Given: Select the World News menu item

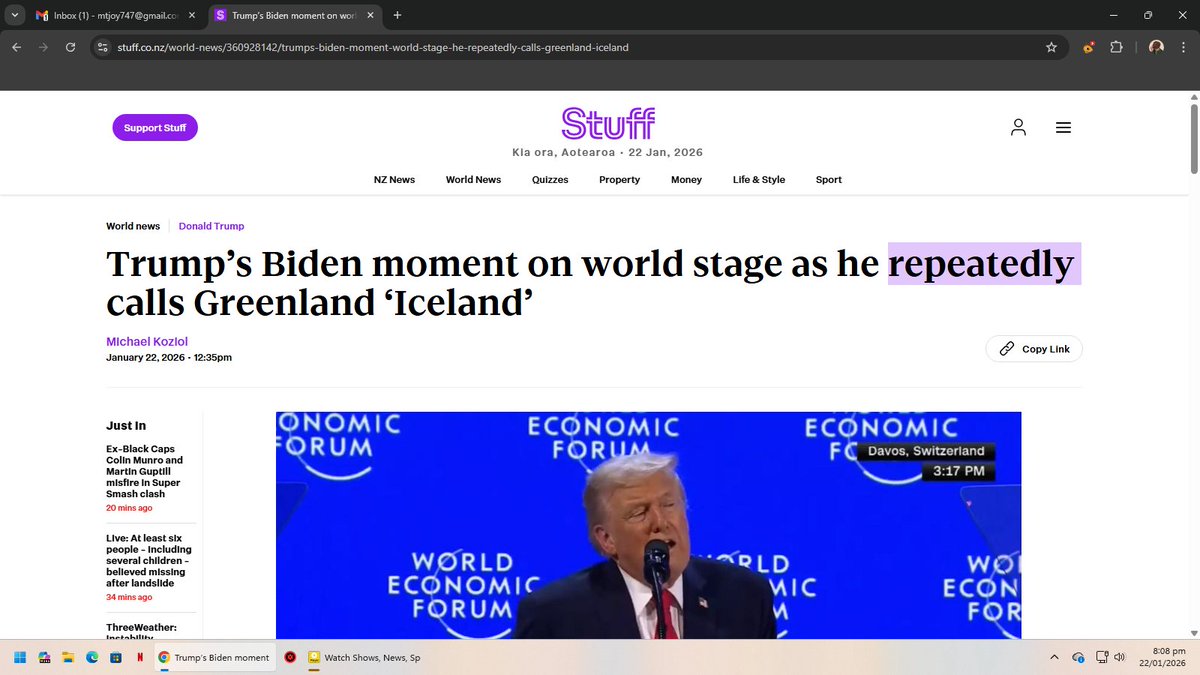Looking at the screenshot, I should coord(473,180).
